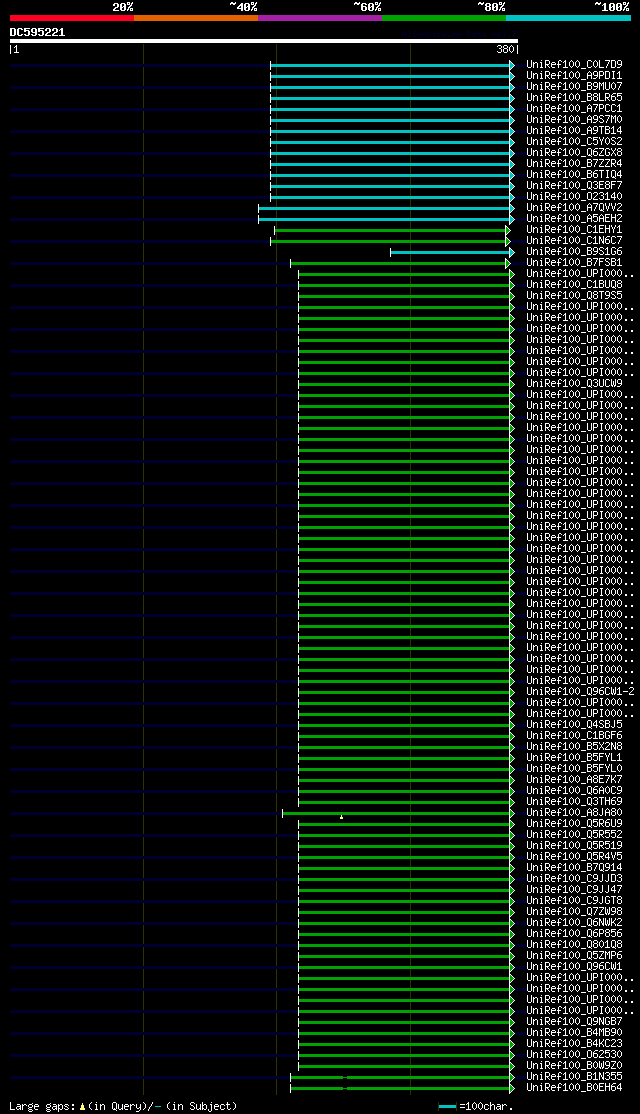Click hit label UniRef100_B7ZZR4

[x=575, y=163]
